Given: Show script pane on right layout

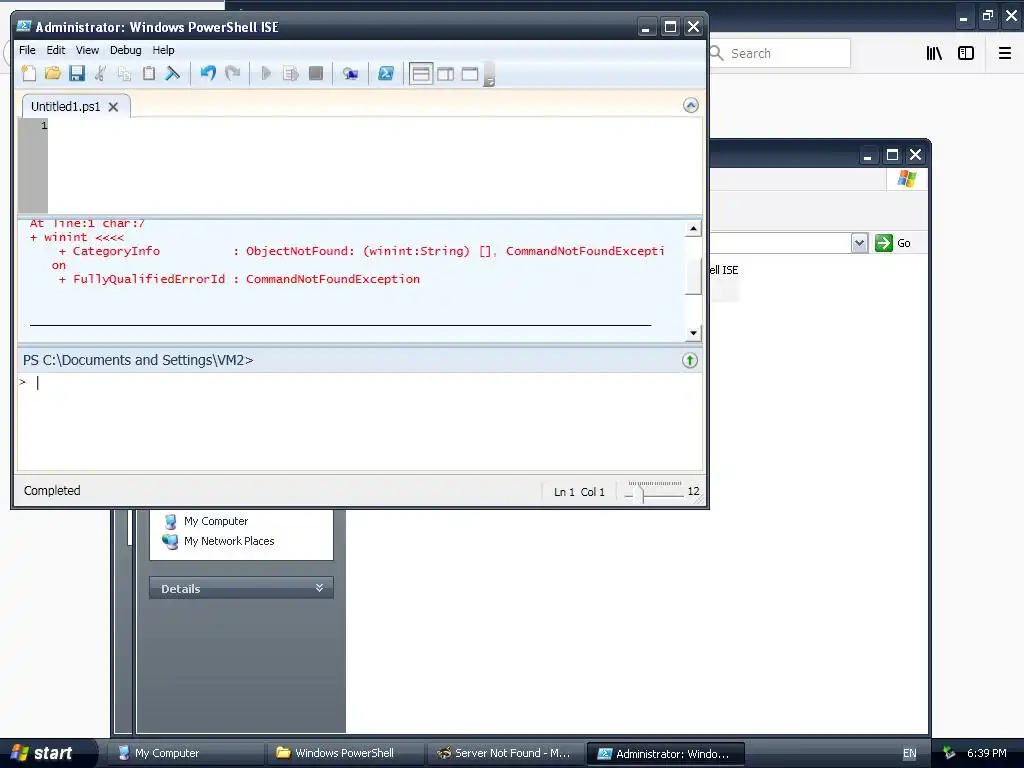Looking at the screenshot, I should [445, 74].
